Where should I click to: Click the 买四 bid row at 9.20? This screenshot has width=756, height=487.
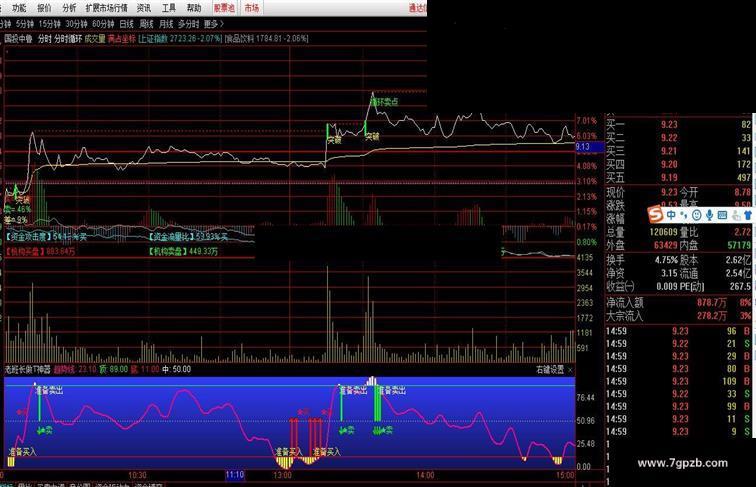coord(678,164)
